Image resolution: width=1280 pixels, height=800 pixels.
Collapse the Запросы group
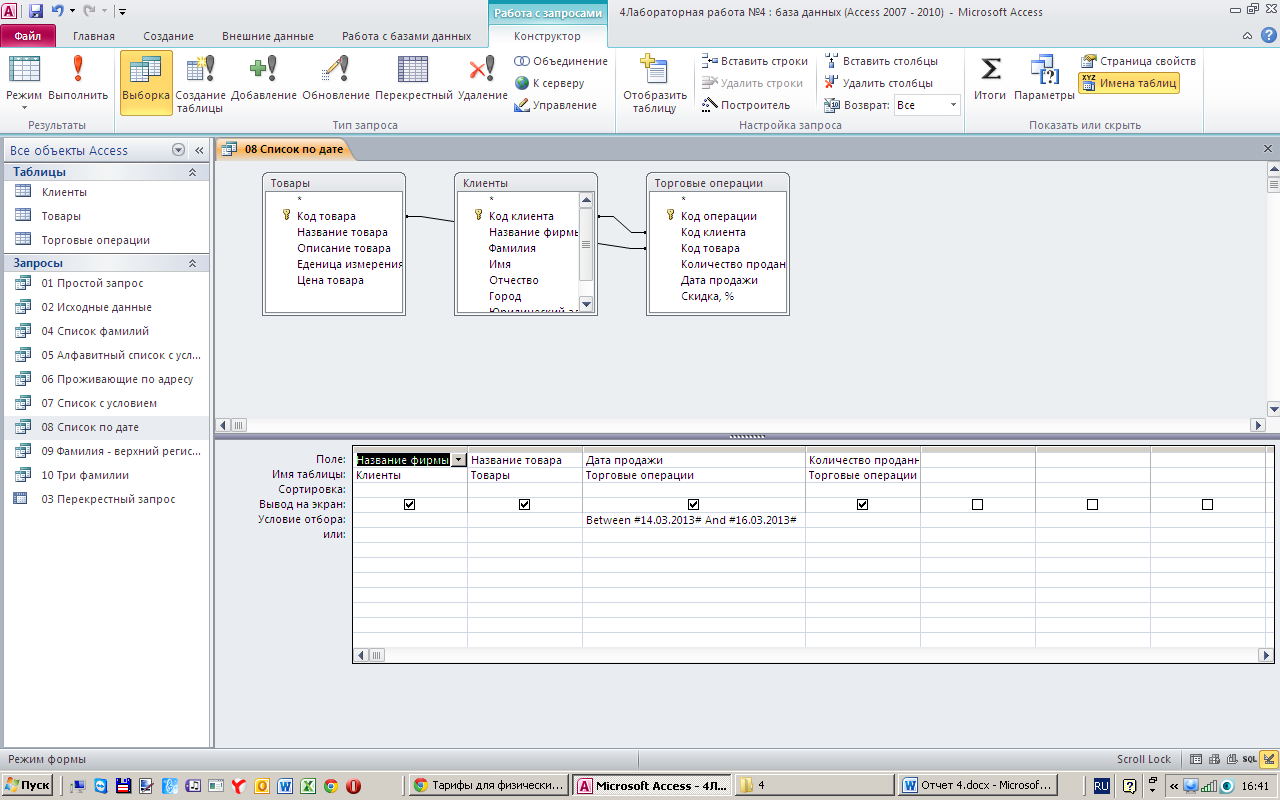tap(192, 263)
